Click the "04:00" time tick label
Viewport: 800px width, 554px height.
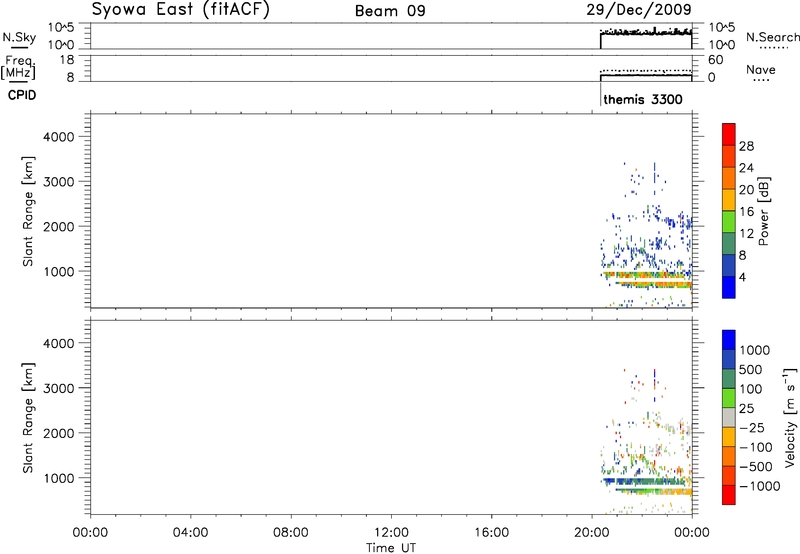[190, 533]
